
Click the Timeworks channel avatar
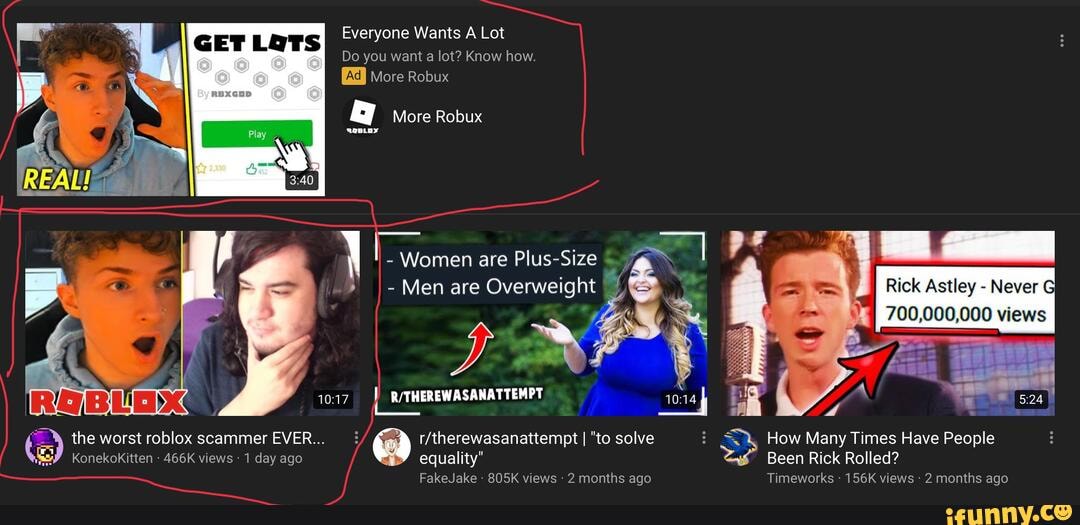click(739, 447)
